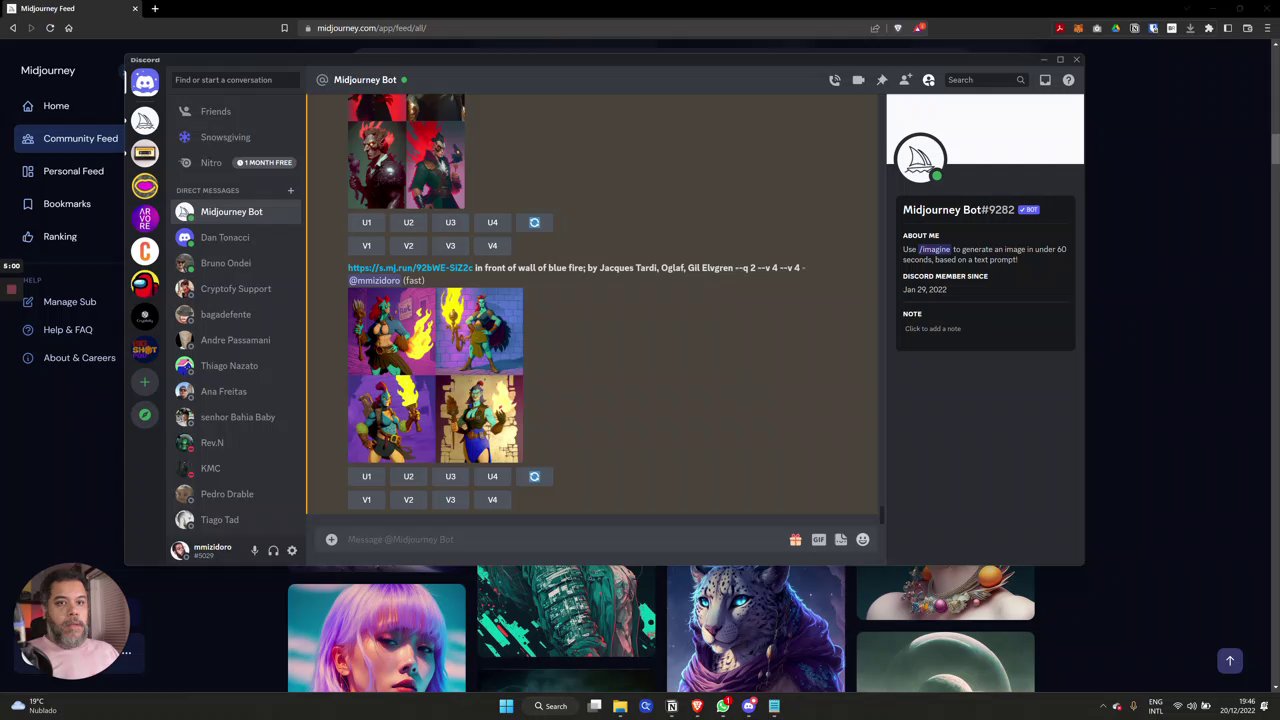Image resolution: width=1280 pixels, height=720 pixels.
Task: Reroll the blue fire image grid
Action: (x=534, y=477)
